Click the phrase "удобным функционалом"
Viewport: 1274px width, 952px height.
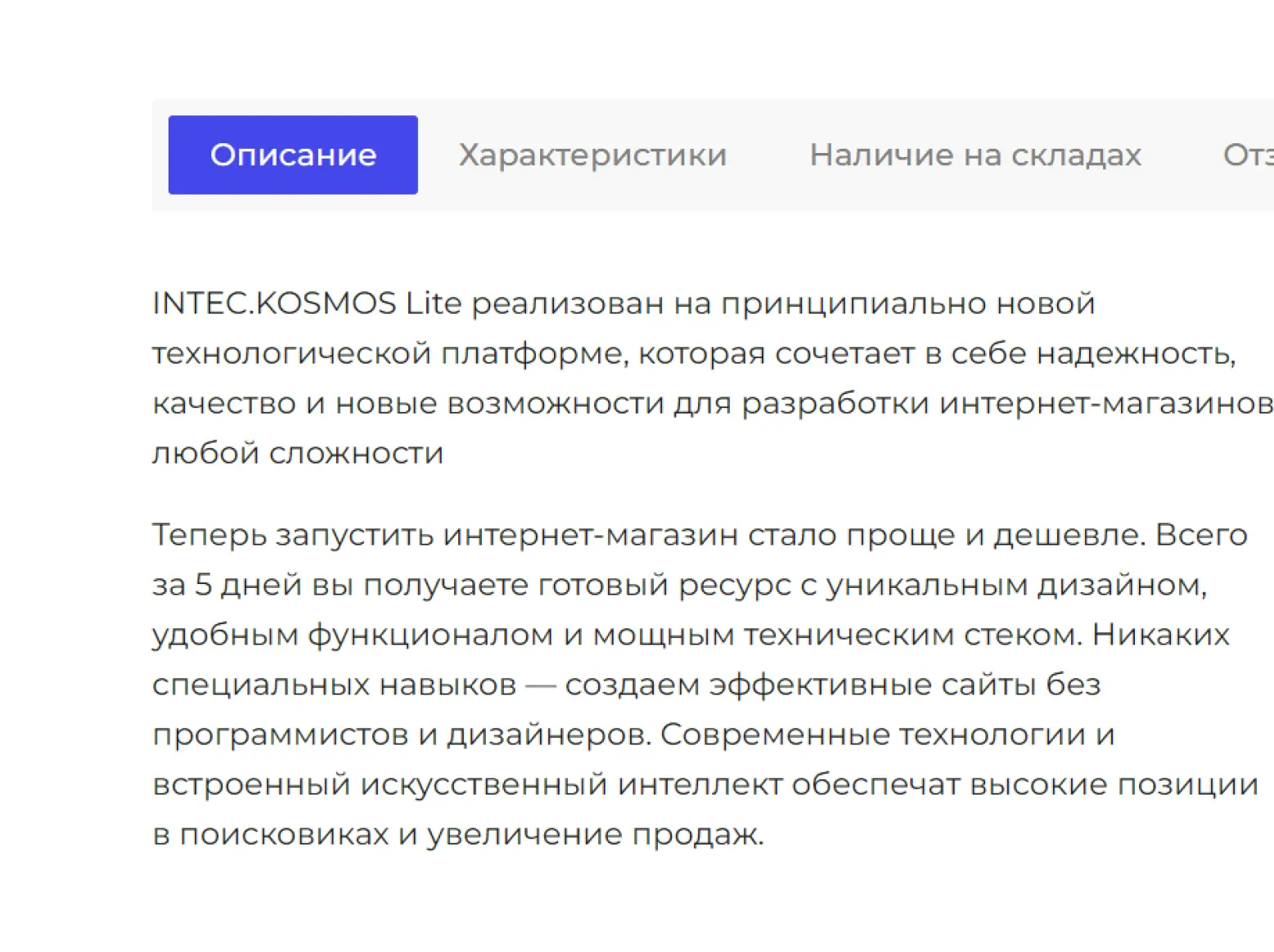click(353, 635)
